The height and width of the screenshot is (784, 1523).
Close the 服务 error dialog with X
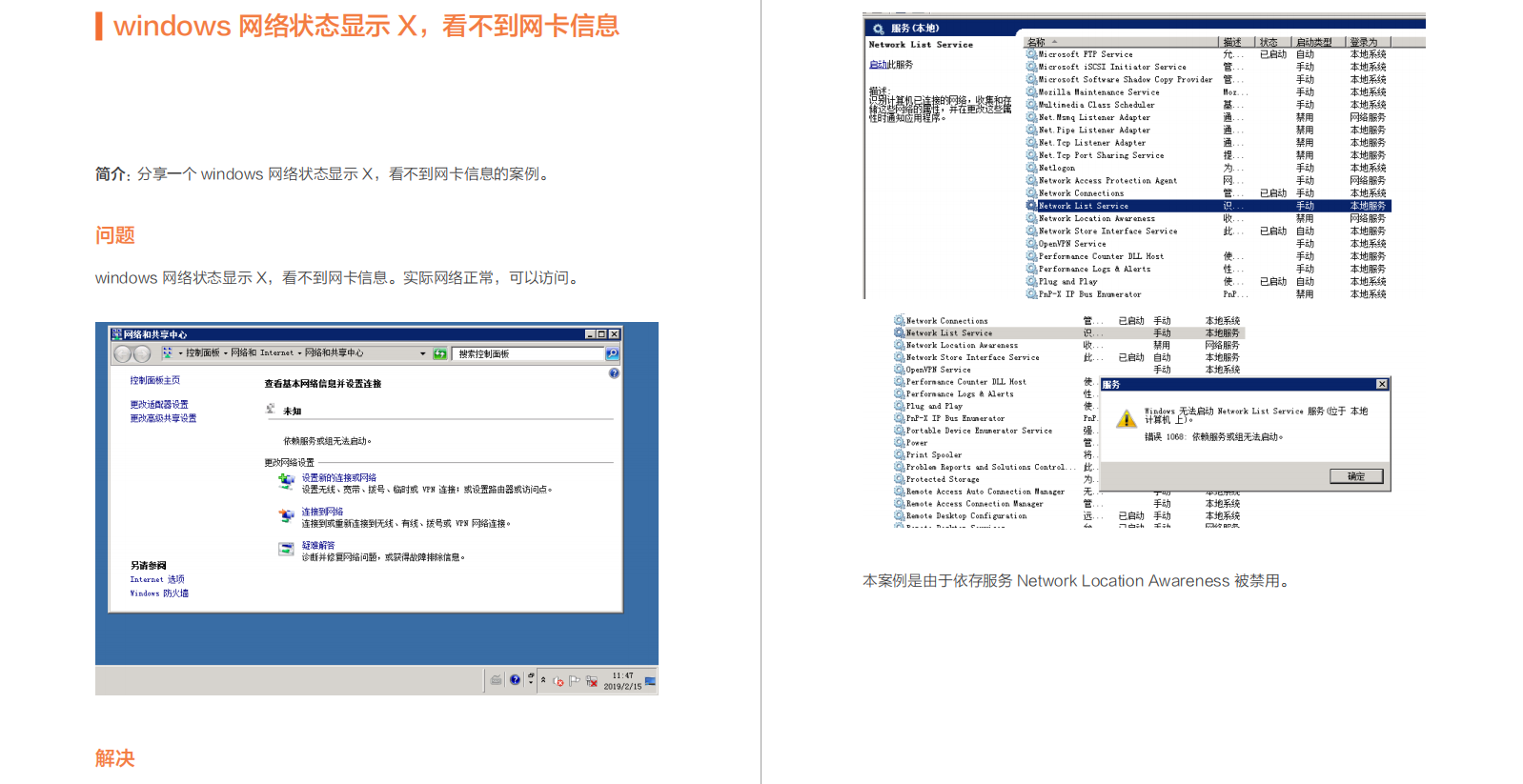point(1382,384)
